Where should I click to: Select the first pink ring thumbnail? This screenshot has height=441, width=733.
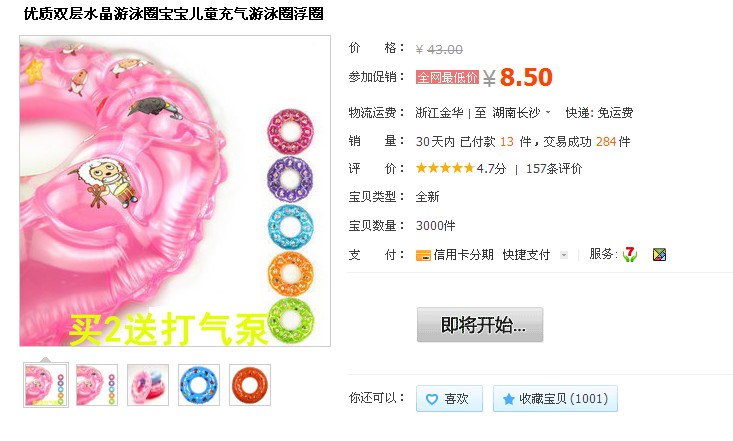46,385
